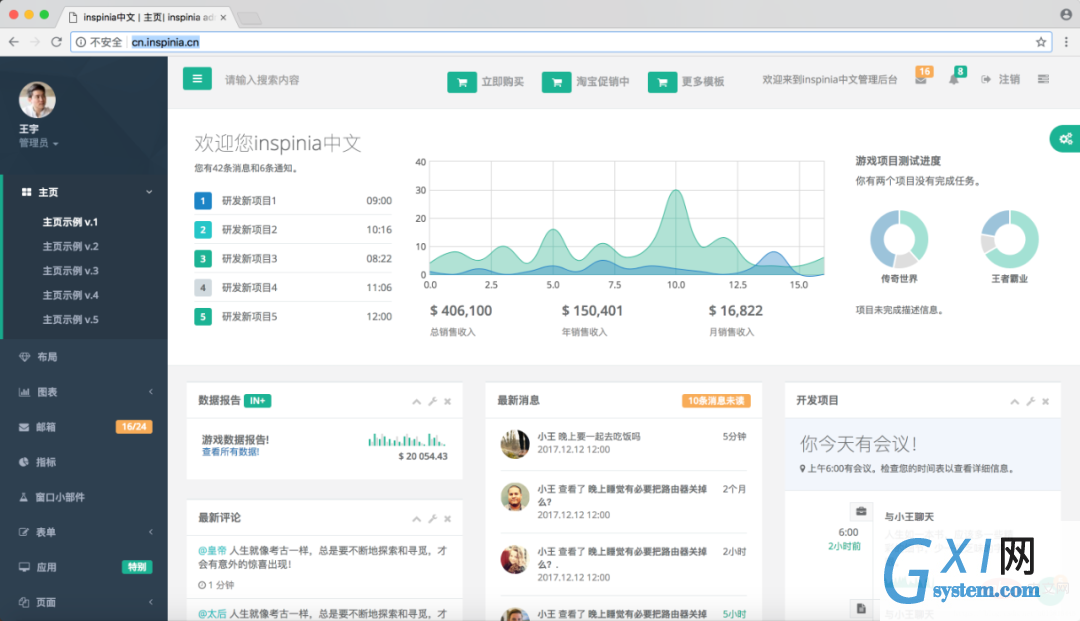Open the 开发项目 panel wrench settings
Screen dimensions: 1080x621
1030,401
